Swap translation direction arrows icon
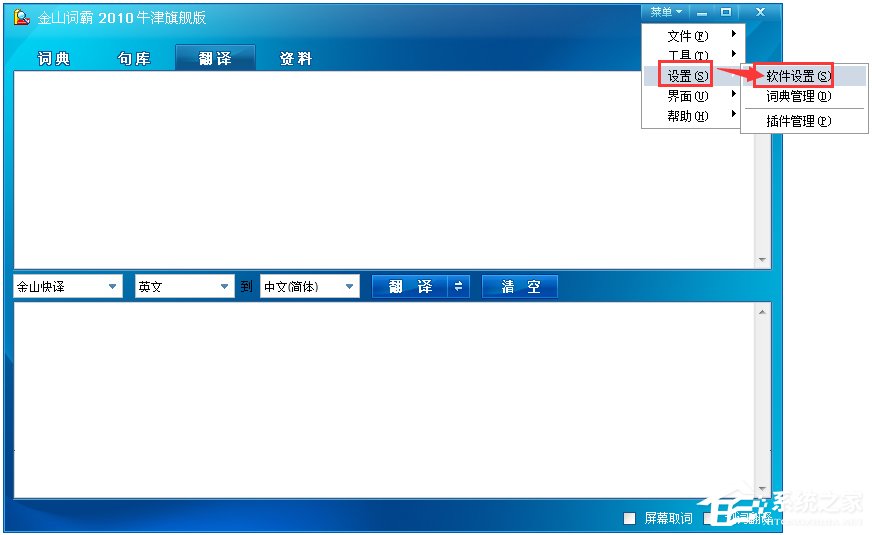This screenshot has width=872, height=535. point(458,286)
